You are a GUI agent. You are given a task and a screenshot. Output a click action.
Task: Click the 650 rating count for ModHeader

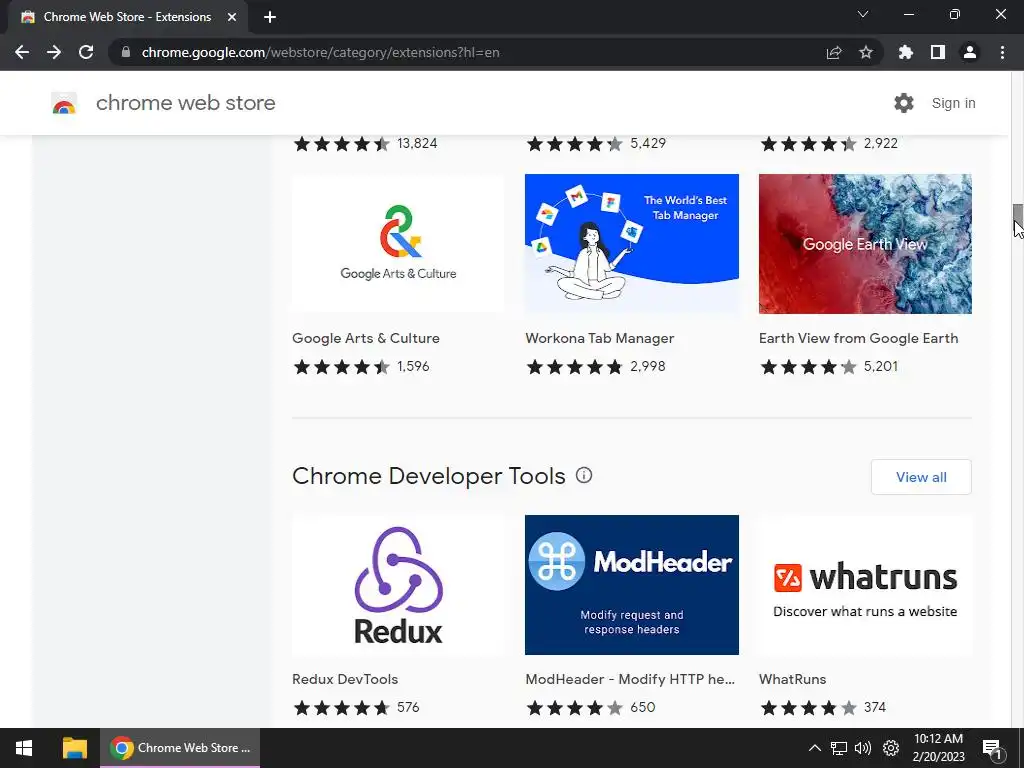[643, 707]
